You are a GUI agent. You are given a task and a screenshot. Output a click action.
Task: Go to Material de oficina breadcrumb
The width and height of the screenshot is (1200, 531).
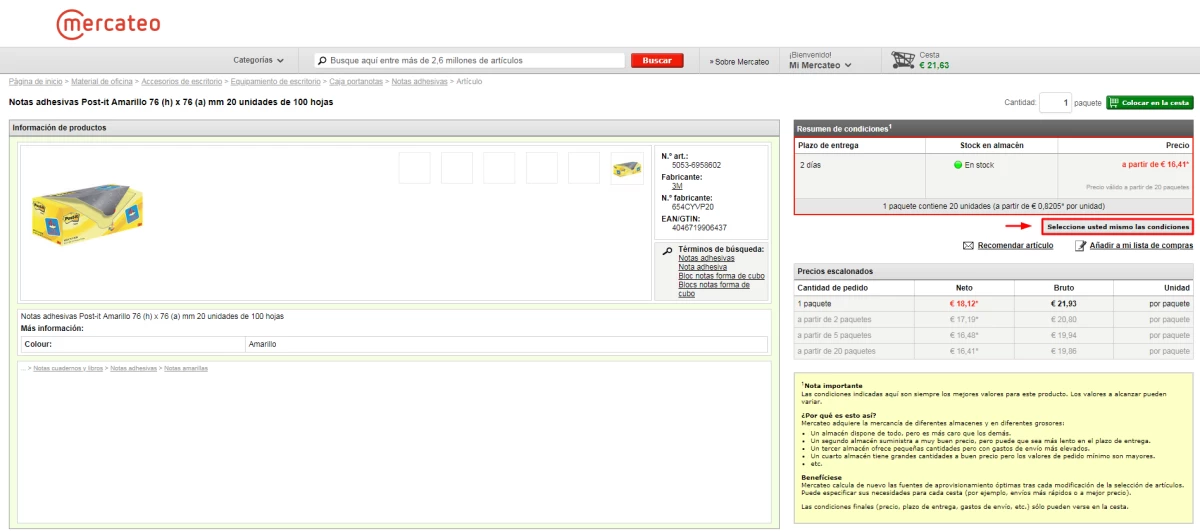click(102, 81)
